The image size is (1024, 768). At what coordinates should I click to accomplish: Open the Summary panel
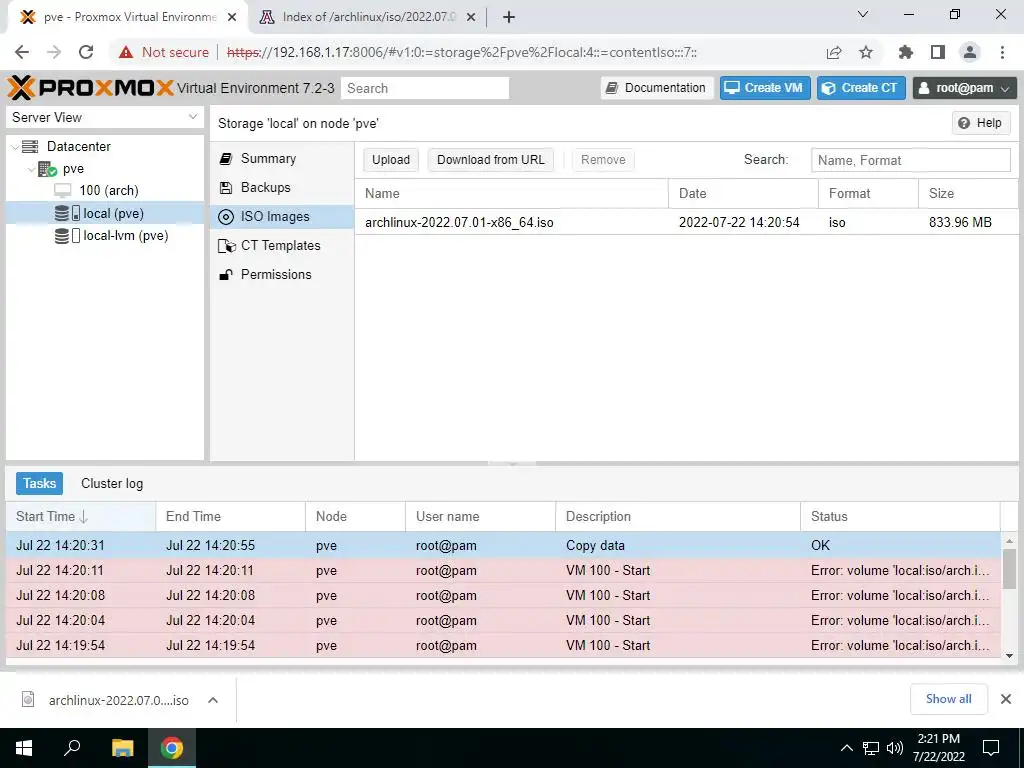point(282,159)
